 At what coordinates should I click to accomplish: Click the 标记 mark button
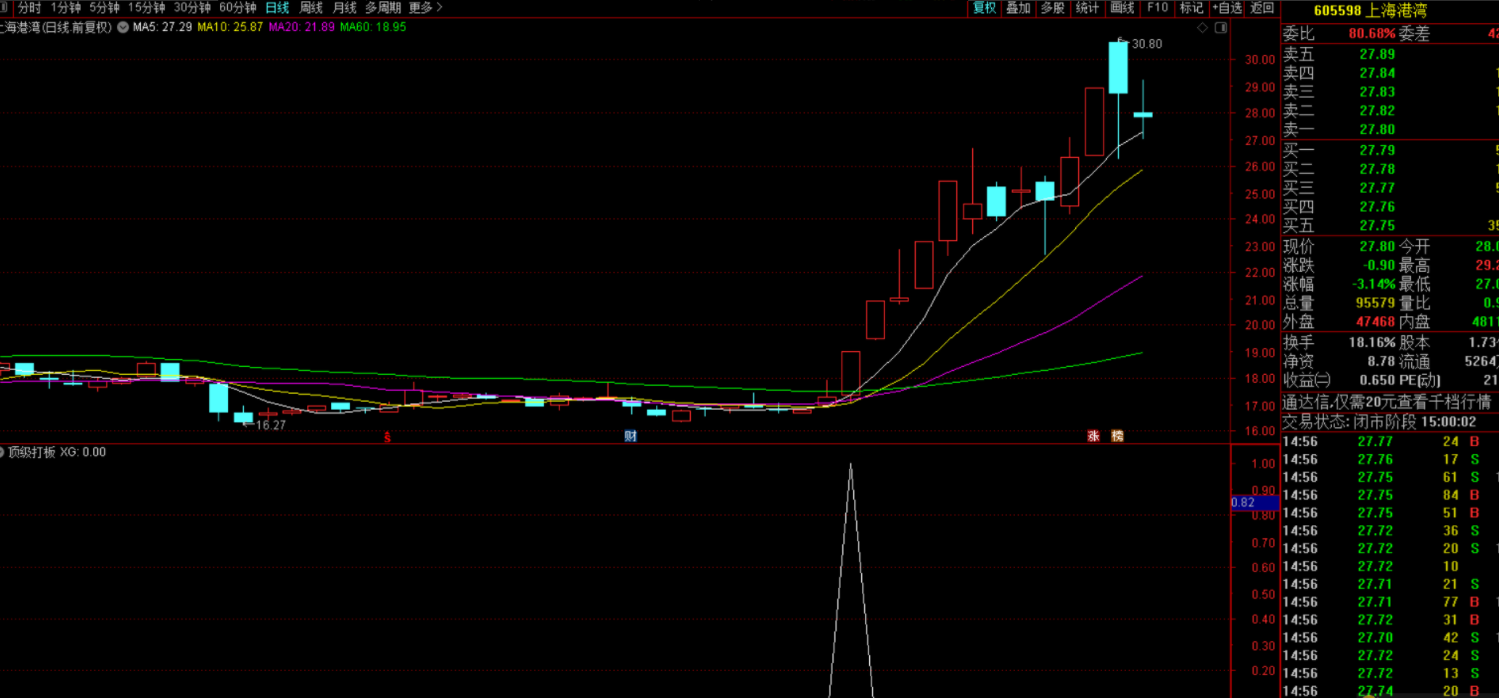tap(1192, 7)
